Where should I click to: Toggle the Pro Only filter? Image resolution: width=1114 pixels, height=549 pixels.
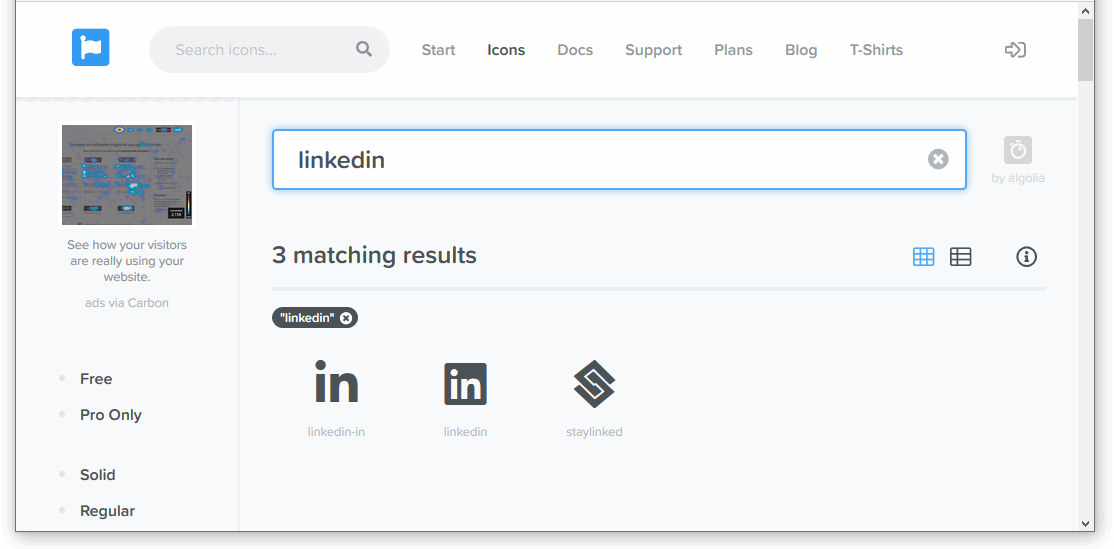pyautogui.click(x=111, y=415)
